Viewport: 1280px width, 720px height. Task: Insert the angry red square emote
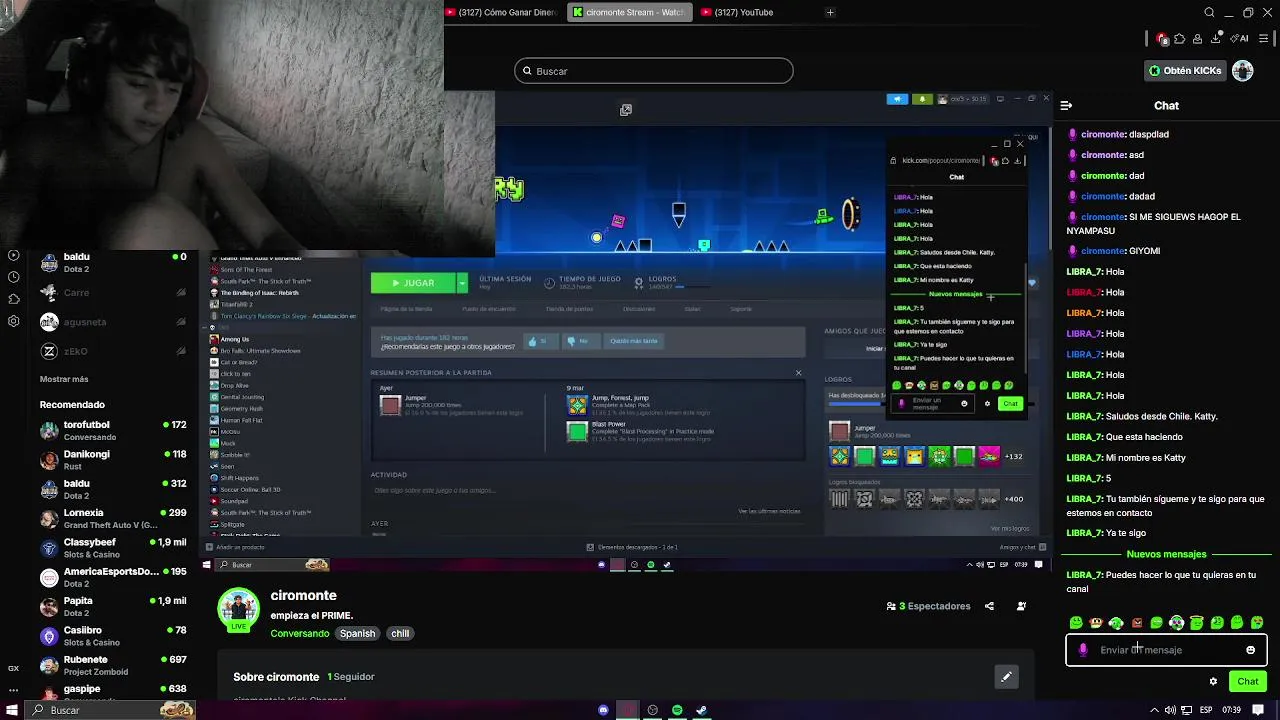[1137, 623]
